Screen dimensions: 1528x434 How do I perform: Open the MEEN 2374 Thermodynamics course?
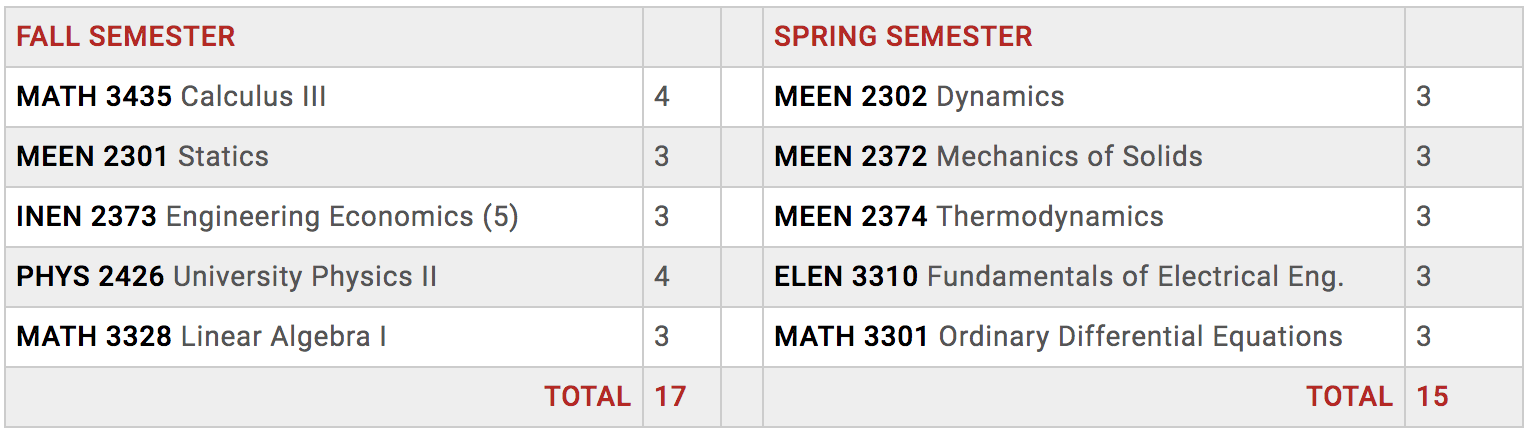point(968,217)
